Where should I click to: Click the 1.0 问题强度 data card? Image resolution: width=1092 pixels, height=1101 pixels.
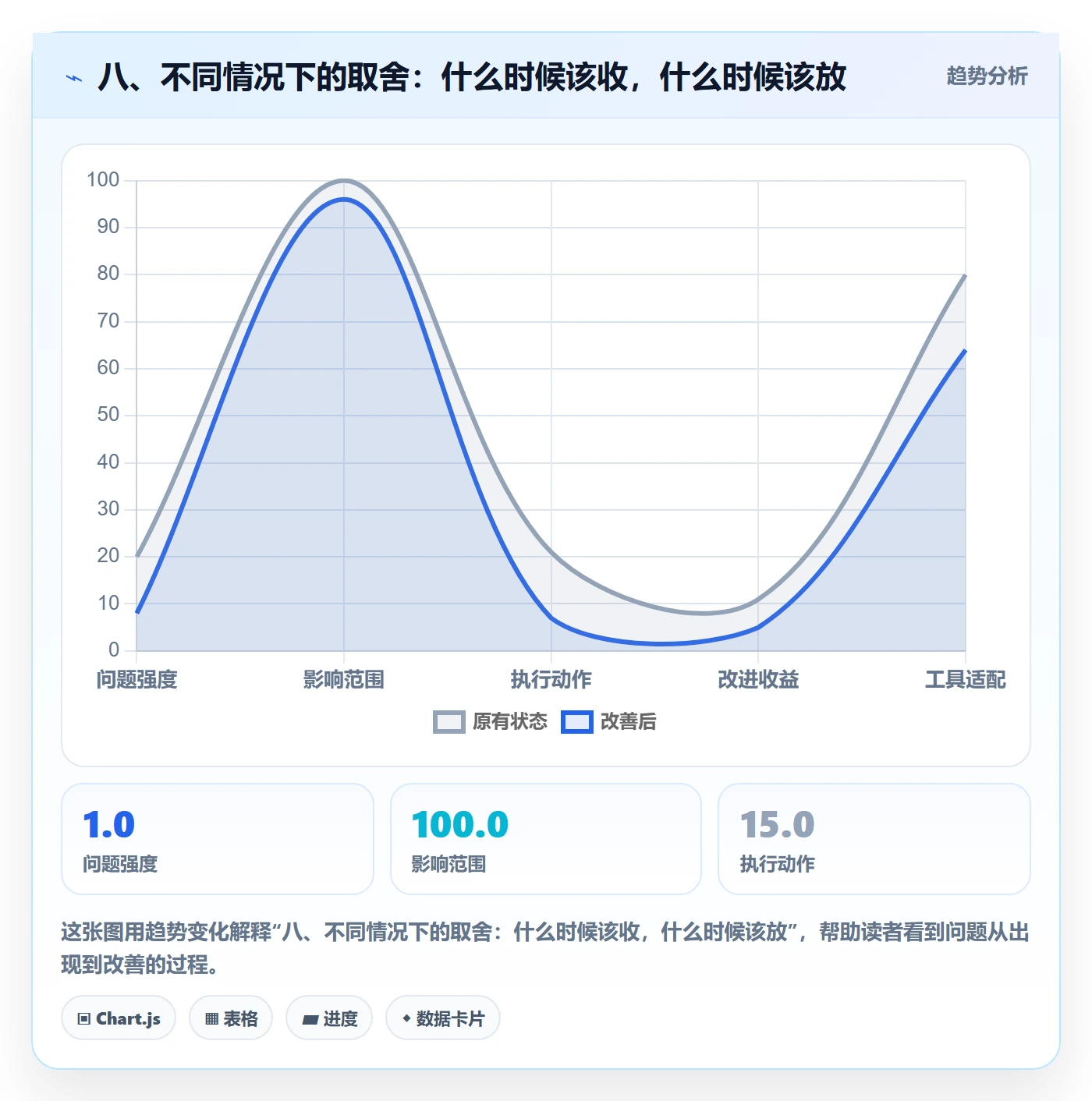tap(218, 839)
